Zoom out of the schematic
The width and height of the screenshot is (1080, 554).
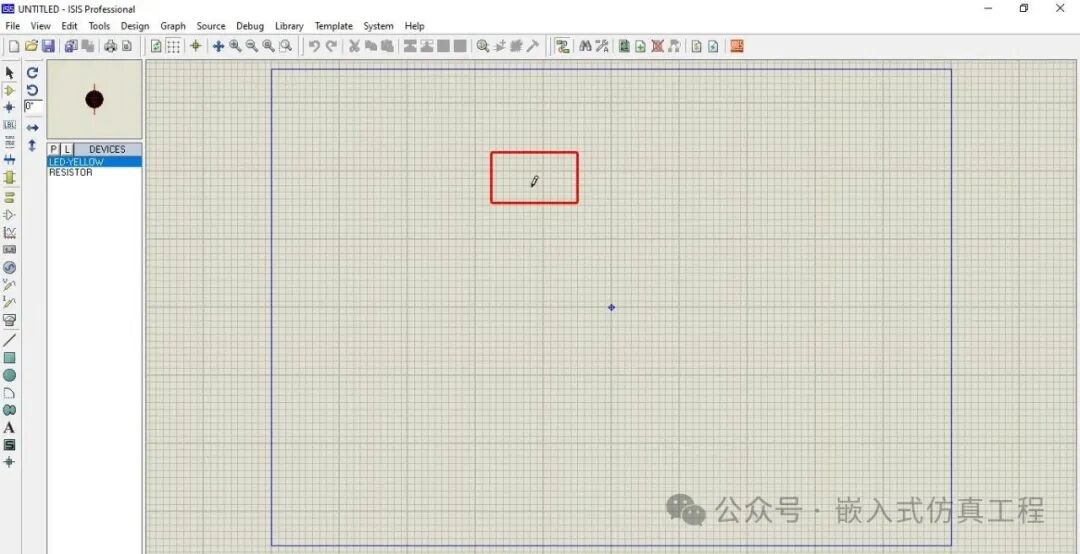click(x=252, y=46)
